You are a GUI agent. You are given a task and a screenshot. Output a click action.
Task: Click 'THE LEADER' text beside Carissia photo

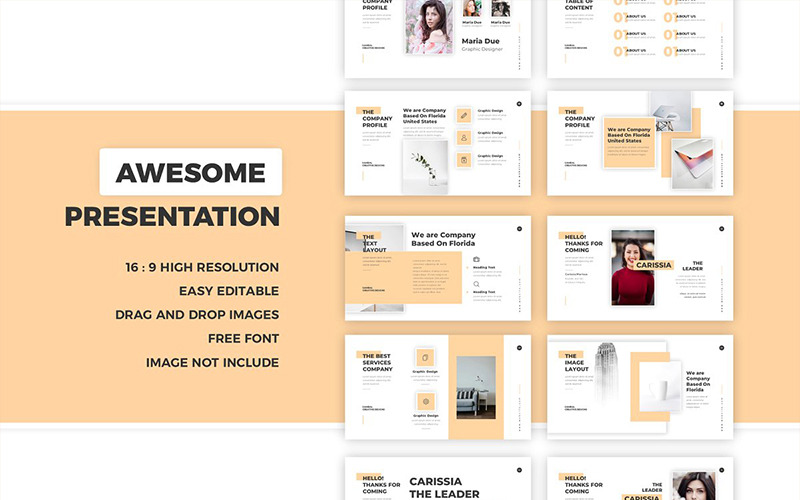point(692,266)
